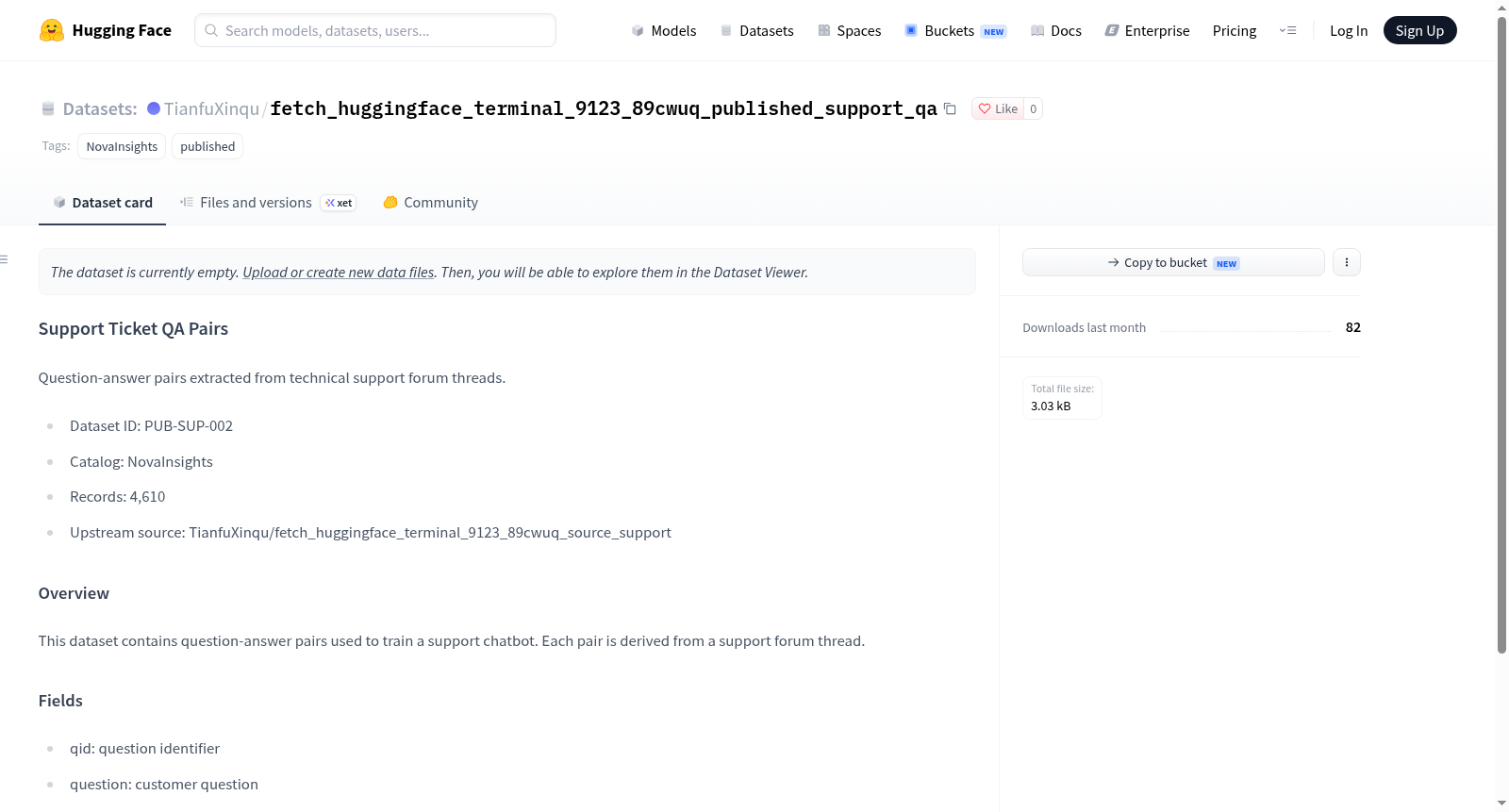Click the Sign Up button
The height and width of the screenshot is (812, 1509).
pyautogui.click(x=1420, y=30)
